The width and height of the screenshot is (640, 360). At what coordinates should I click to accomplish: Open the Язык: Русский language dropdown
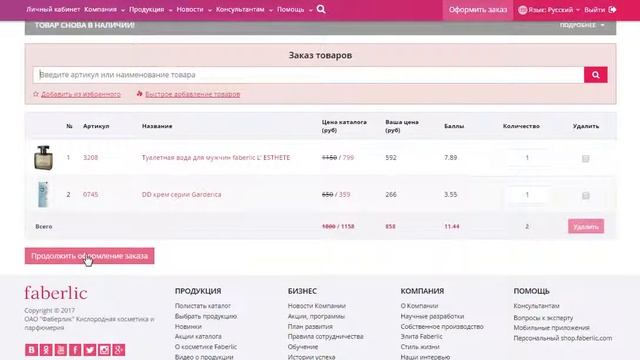click(x=554, y=10)
